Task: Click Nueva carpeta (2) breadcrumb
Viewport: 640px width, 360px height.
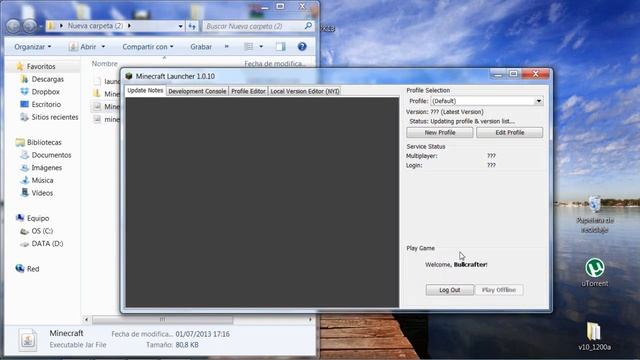Action: tap(96, 26)
